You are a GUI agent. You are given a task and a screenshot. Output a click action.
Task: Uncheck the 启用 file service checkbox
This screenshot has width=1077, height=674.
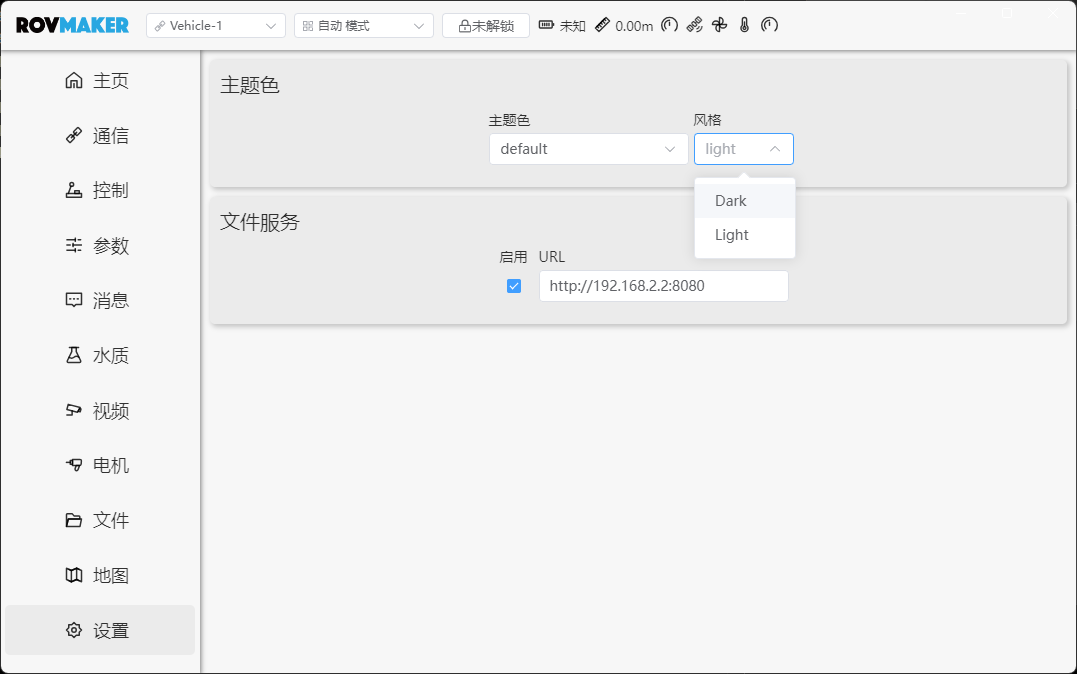[x=513, y=285]
